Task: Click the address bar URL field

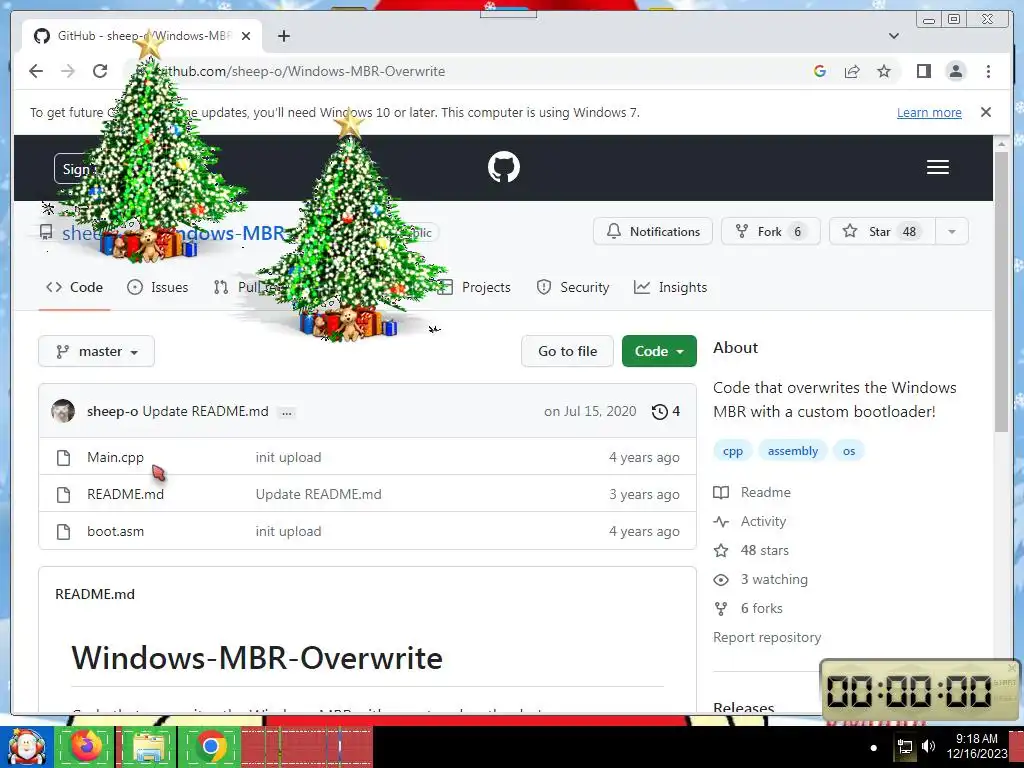Action: 457,71
